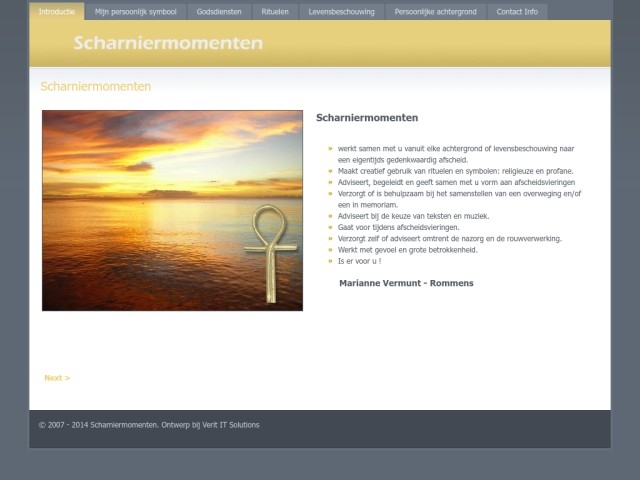The height and width of the screenshot is (480, 640).
Task: Select the name Marianne Vermunt - Rommens
Action: click(x=406, y=283)
